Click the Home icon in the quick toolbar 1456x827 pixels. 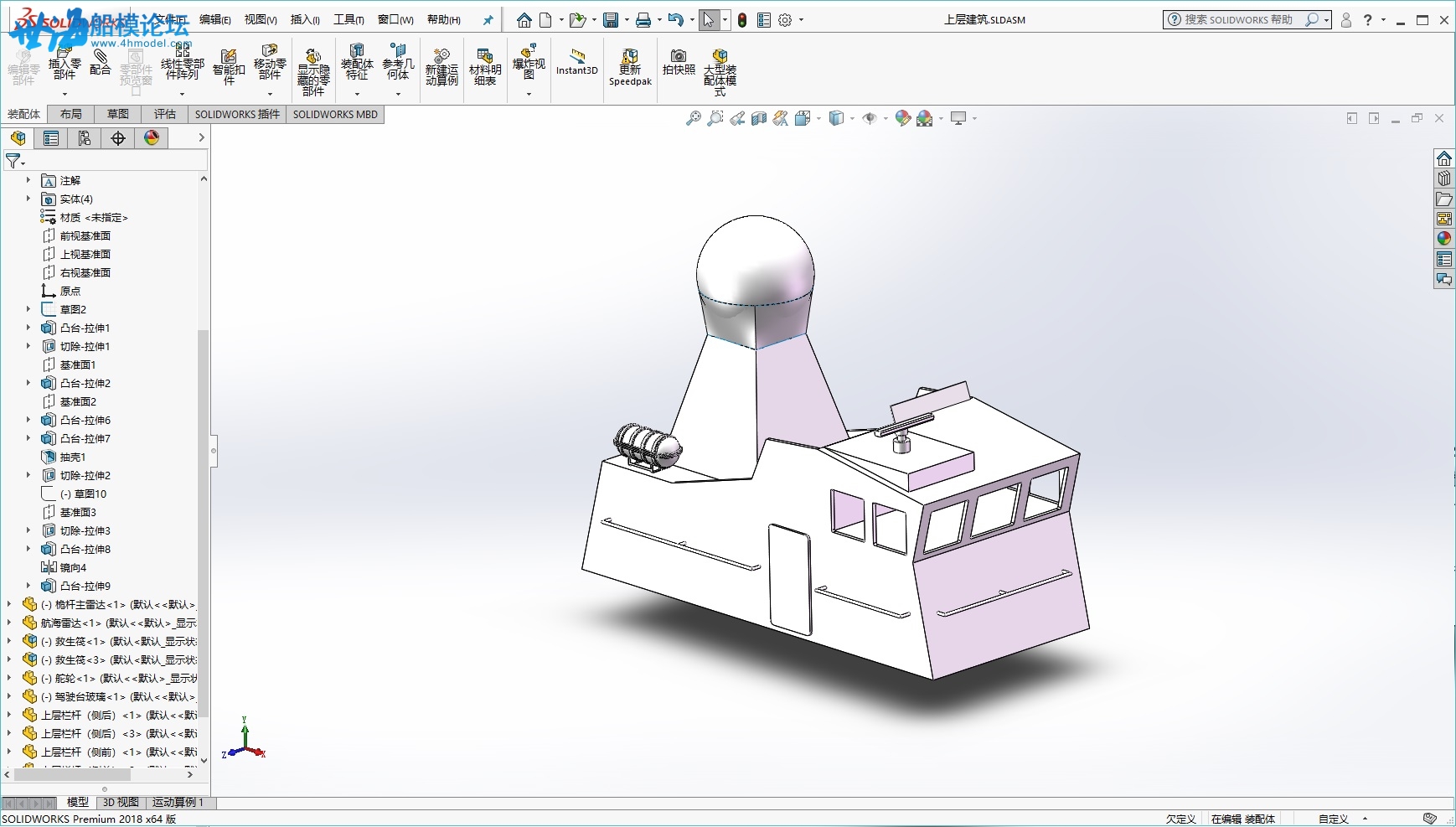point(524,20)
